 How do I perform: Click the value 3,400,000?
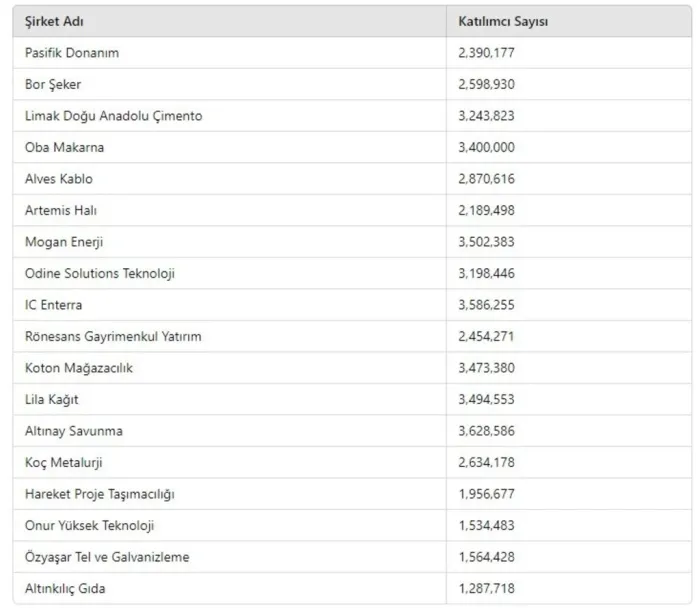click(x=486, y=147)
